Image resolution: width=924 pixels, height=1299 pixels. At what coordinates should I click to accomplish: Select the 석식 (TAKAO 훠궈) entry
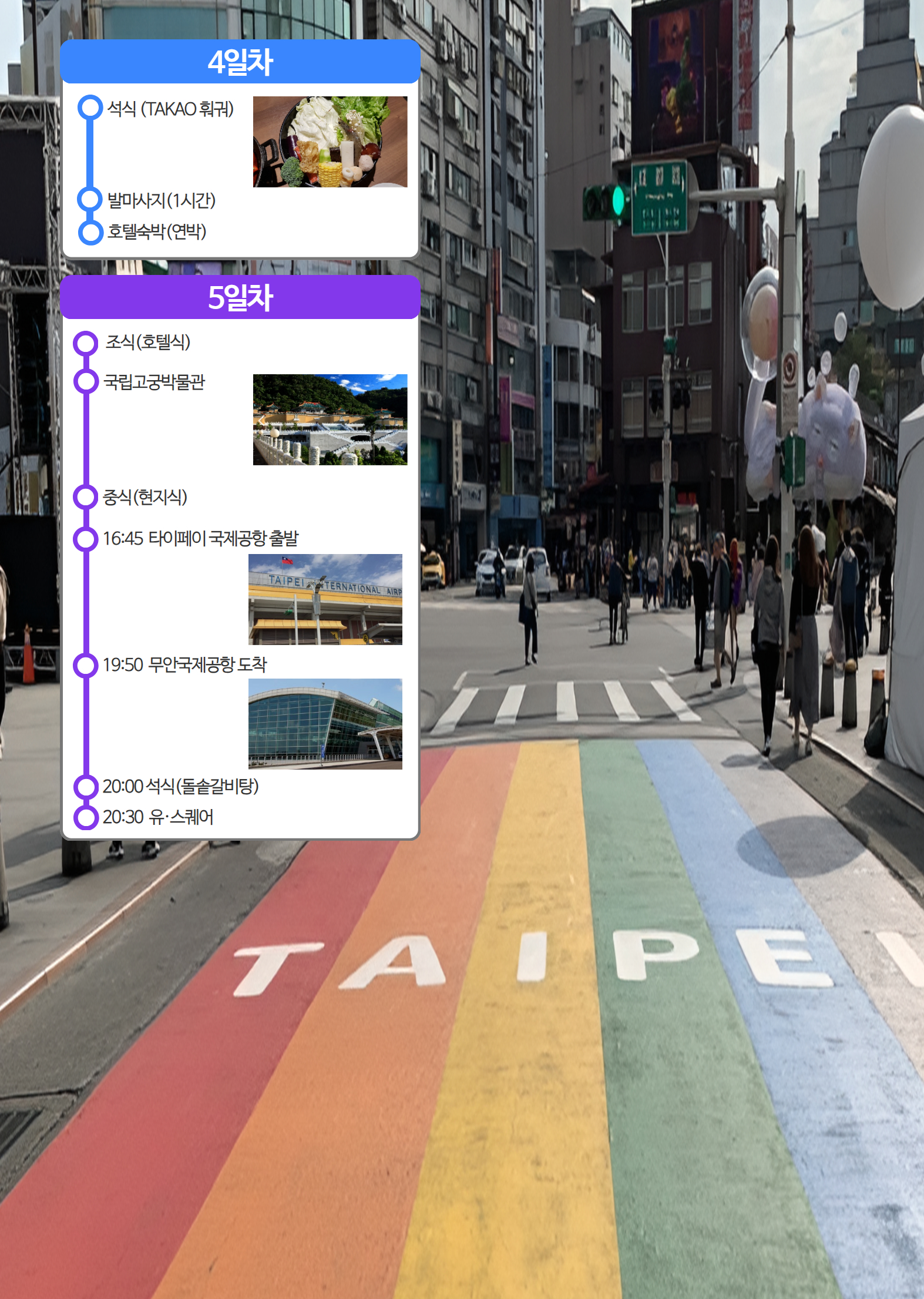coord(170,109)
